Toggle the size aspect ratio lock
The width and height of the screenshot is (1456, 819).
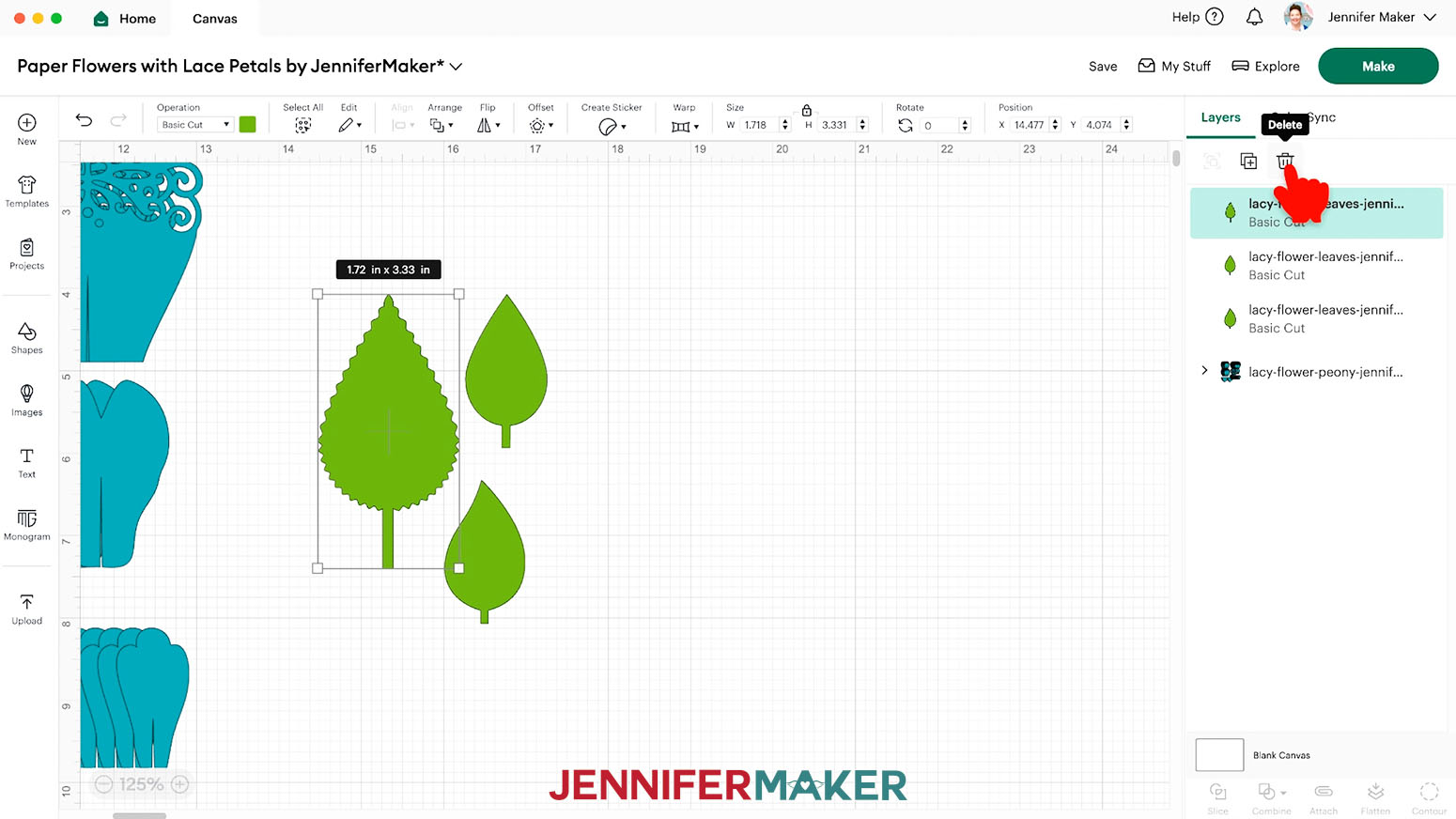coord(806,110)
